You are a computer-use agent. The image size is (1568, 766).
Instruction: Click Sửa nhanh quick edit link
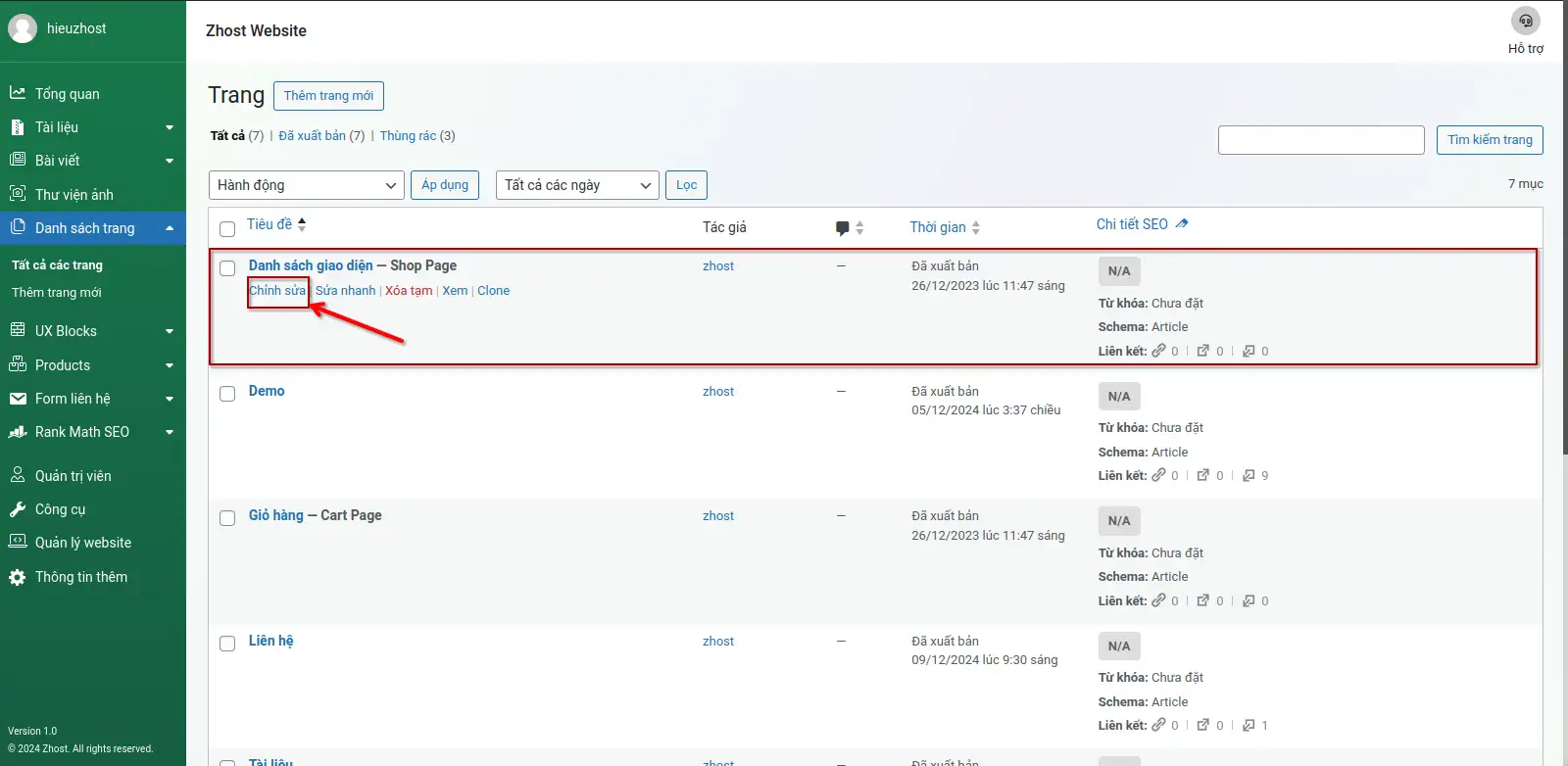click(345, 291)
